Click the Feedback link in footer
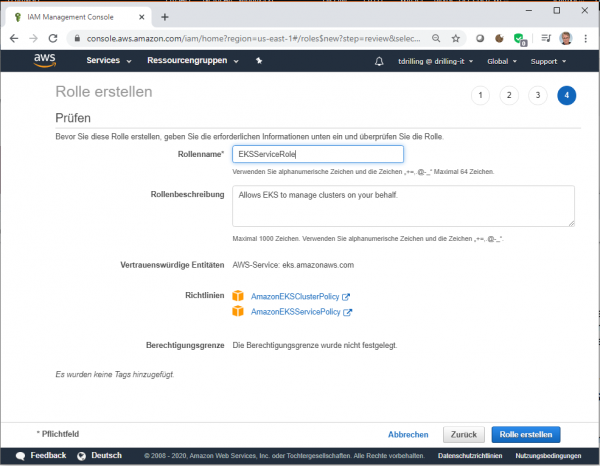Screen dimensions: 600x466 click(48, 455)
